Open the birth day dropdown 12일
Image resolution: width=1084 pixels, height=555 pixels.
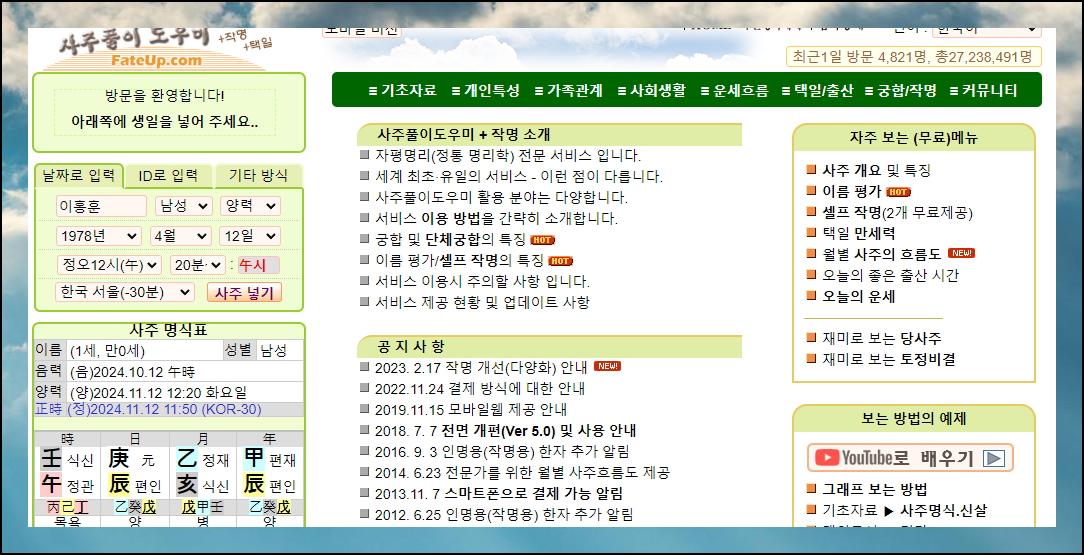click(x=250, y=236)
